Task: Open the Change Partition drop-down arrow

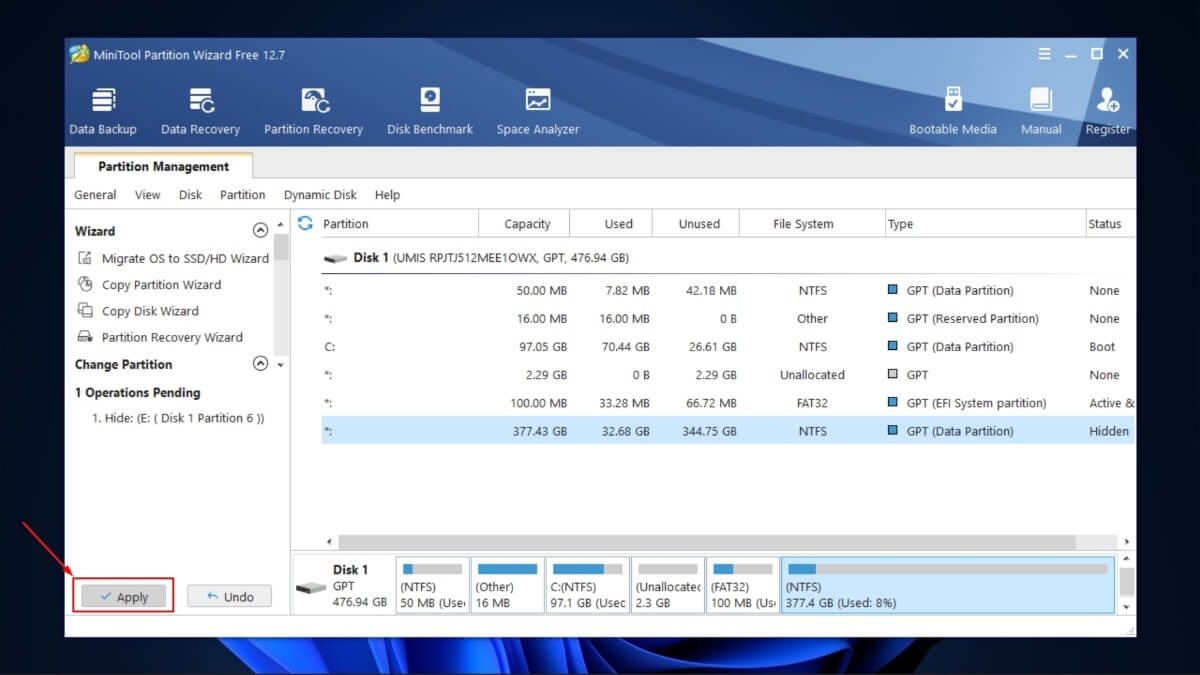Action: (x=280, y=364)
